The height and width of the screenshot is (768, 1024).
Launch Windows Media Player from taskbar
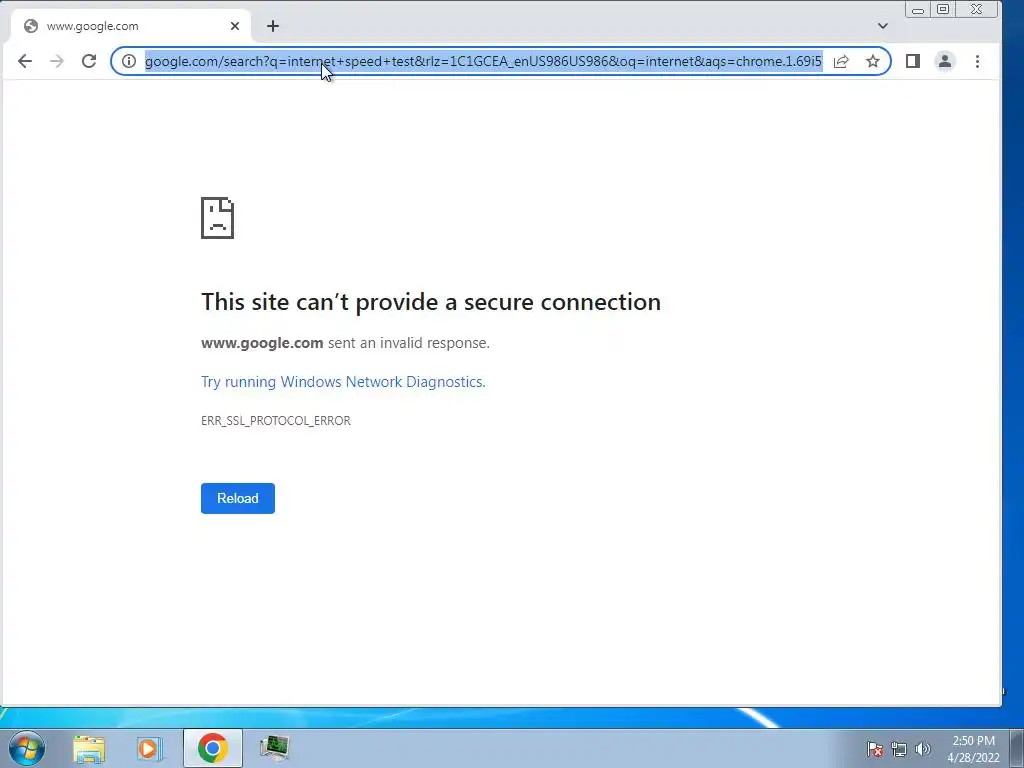[149, 748]
